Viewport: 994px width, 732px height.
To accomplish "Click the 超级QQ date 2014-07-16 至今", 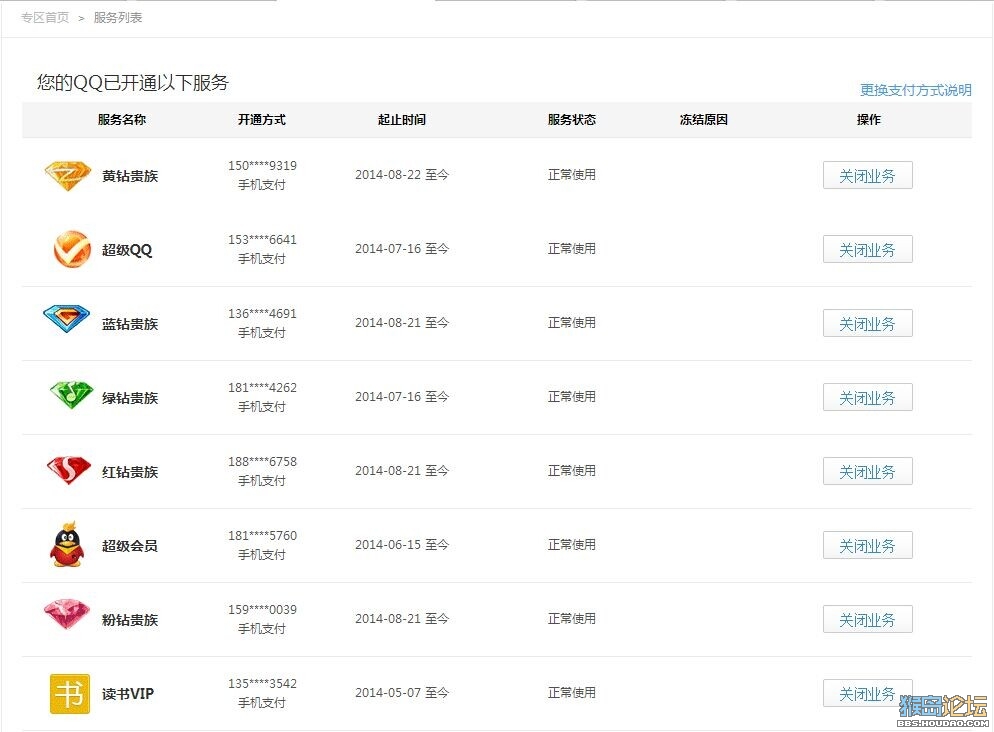I will point(402,249).
